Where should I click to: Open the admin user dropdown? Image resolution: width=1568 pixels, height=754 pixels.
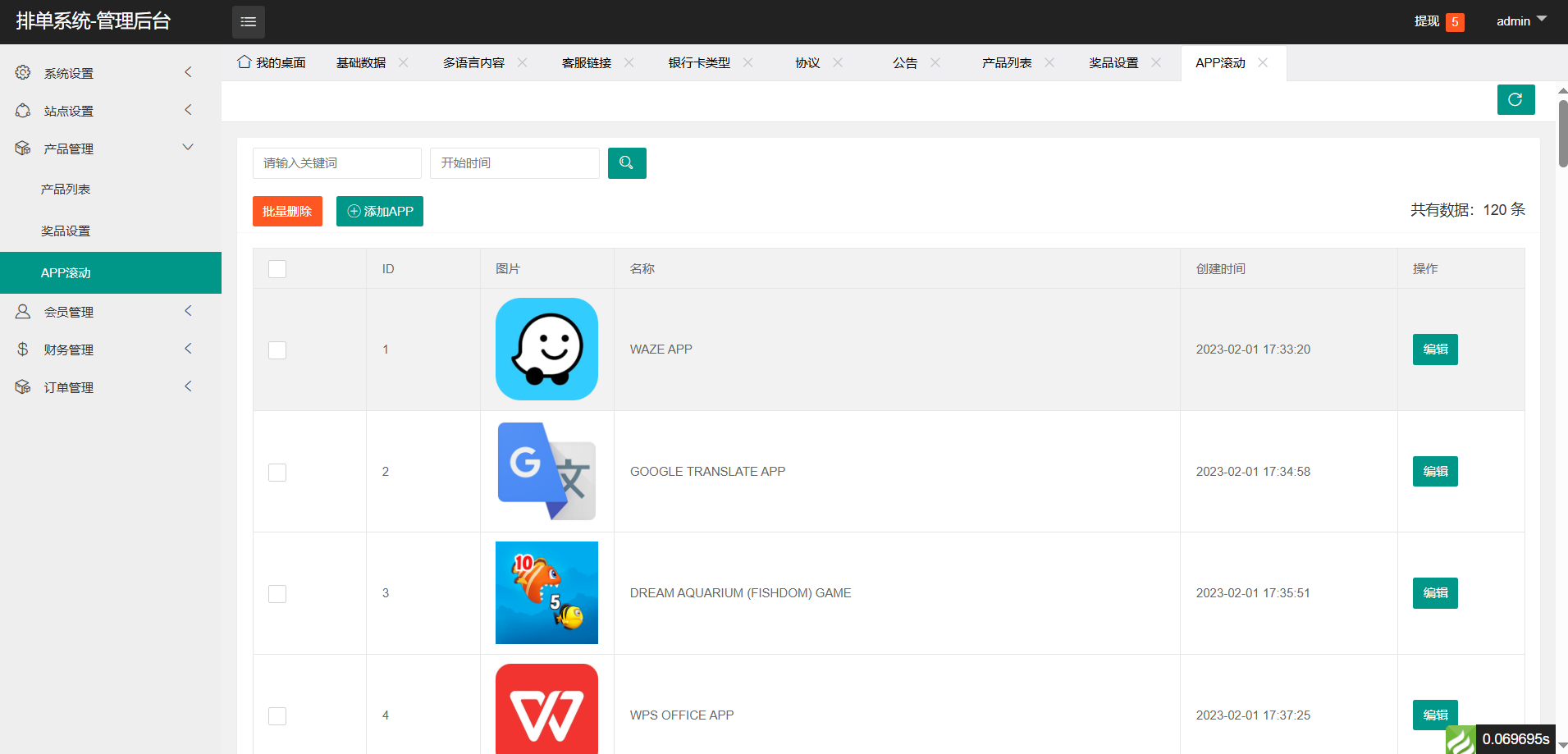[1521, 21]
